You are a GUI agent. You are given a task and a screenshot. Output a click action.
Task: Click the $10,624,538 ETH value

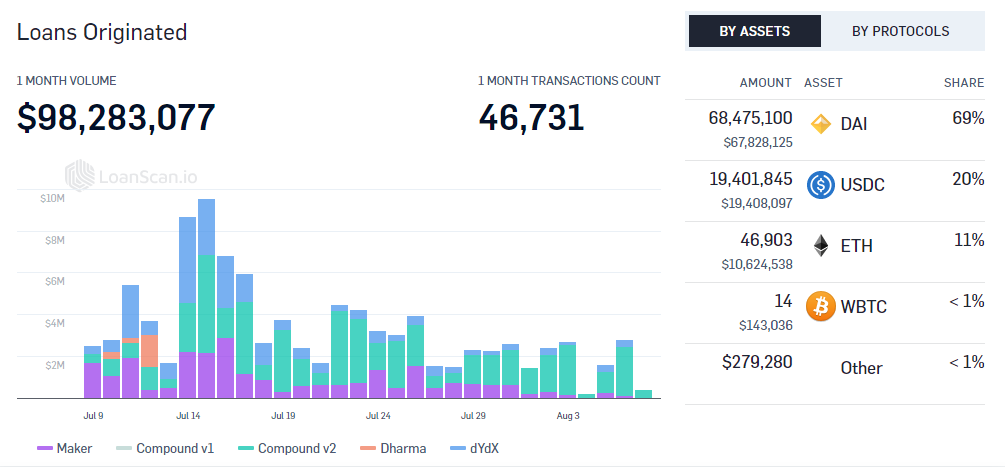[758, 264]
